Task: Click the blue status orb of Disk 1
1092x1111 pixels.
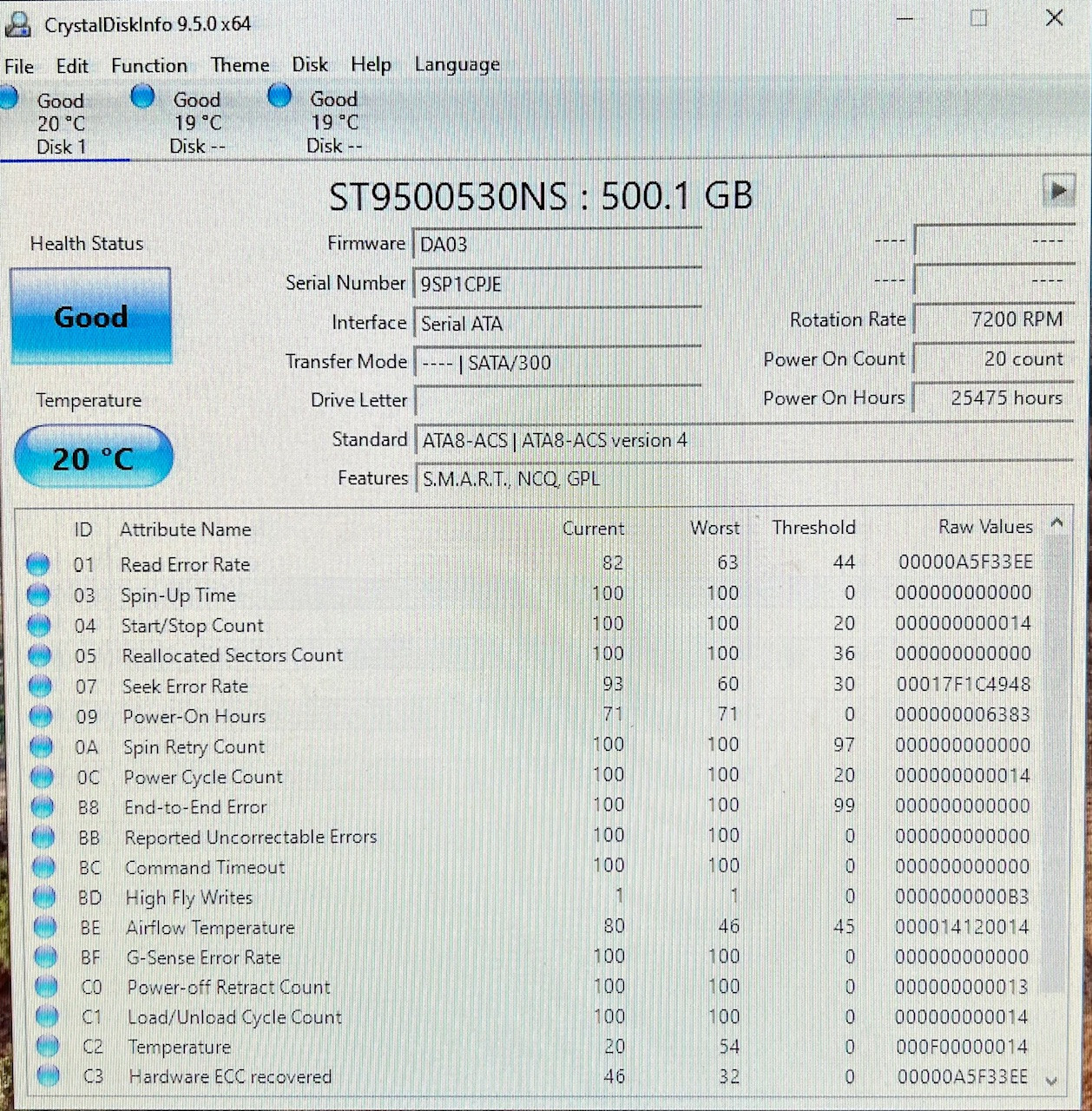Action: (x=9, y=97)
